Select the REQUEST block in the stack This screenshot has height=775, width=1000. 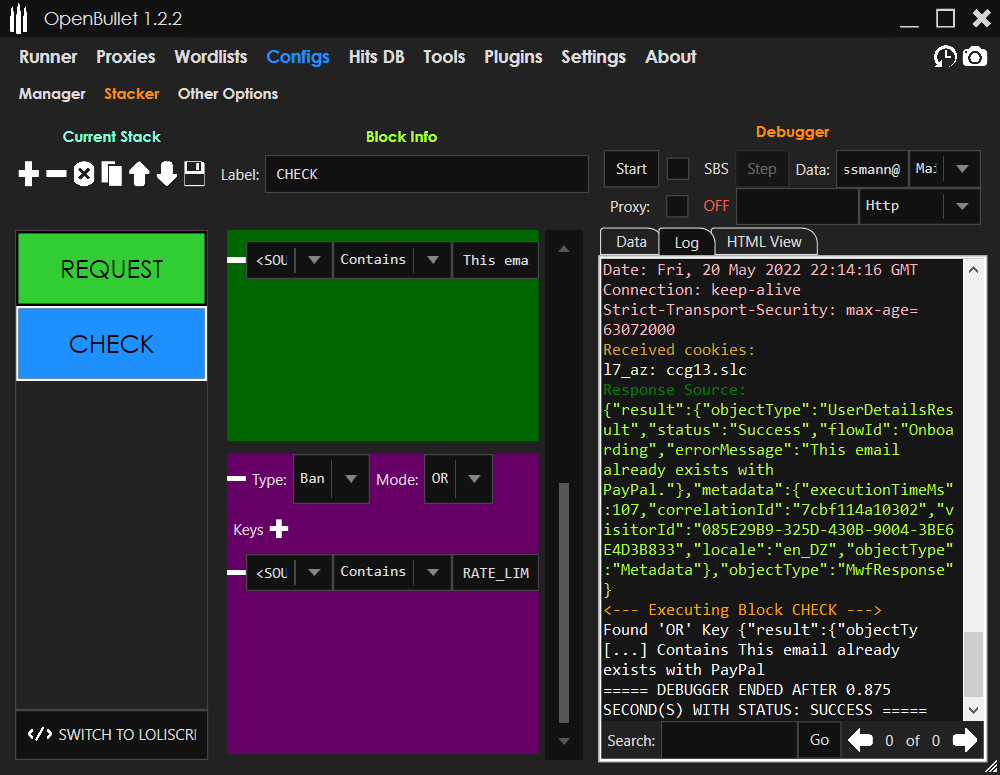click(x=112, y=269)
